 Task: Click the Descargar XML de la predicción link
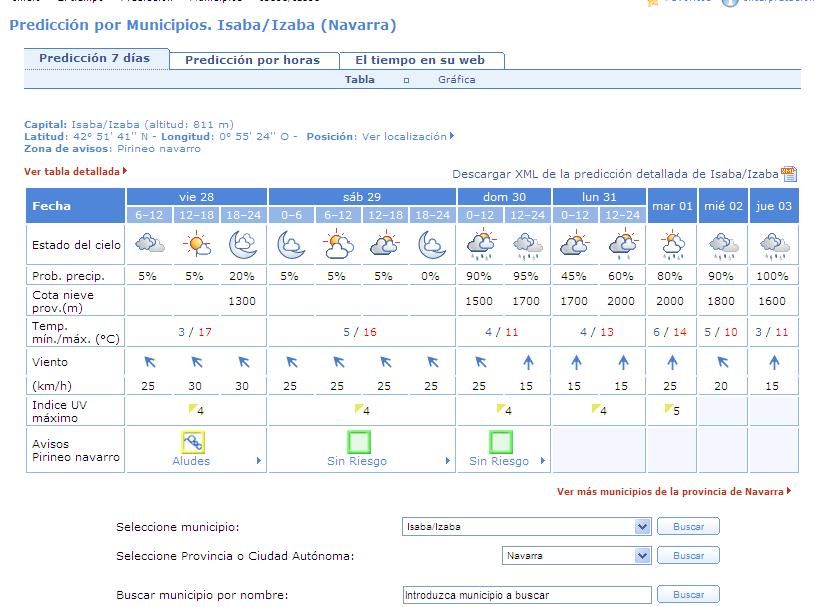(x=615, y=174)
